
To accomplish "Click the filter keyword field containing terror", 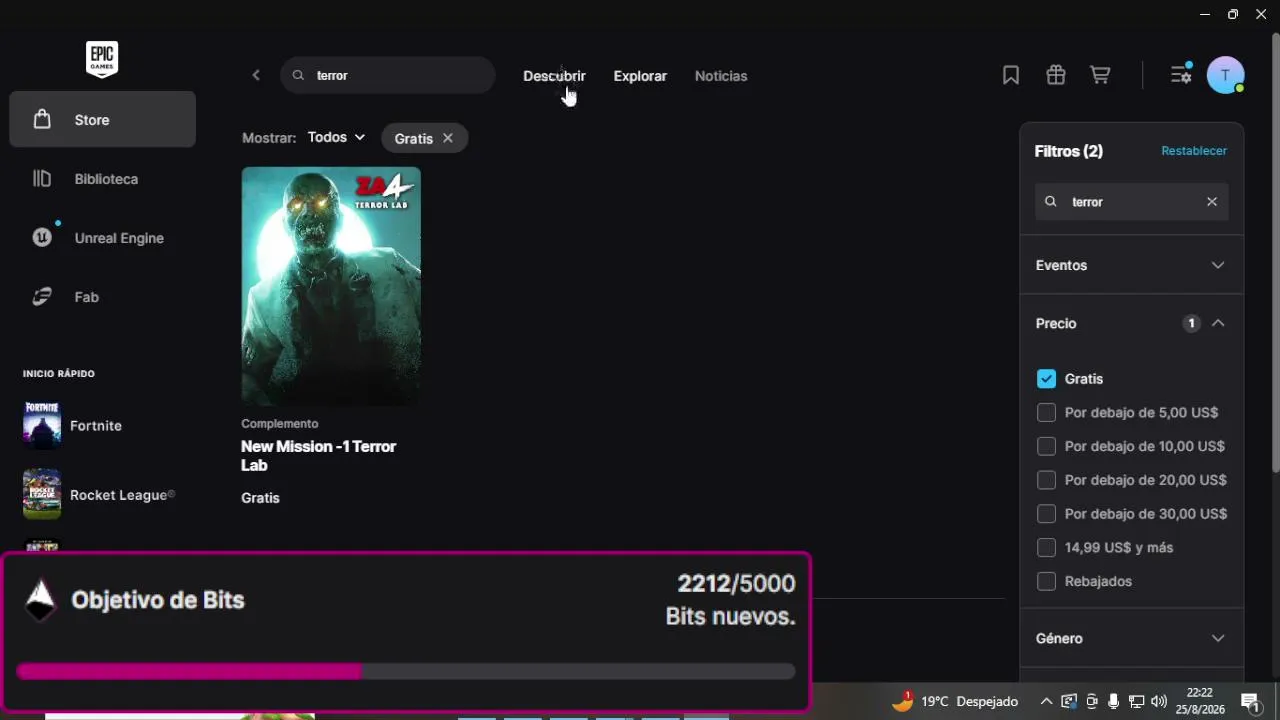I will point(1131,201).
